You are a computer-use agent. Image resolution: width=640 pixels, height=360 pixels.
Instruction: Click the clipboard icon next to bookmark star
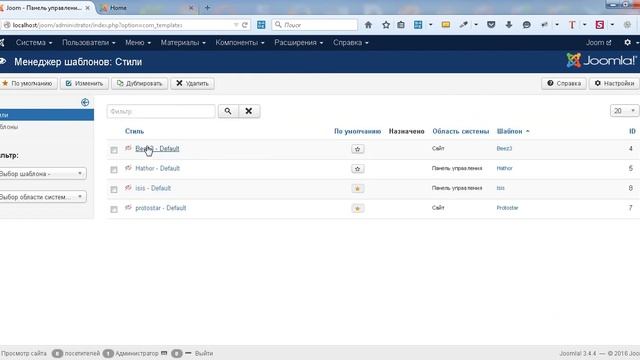point(401,25)
